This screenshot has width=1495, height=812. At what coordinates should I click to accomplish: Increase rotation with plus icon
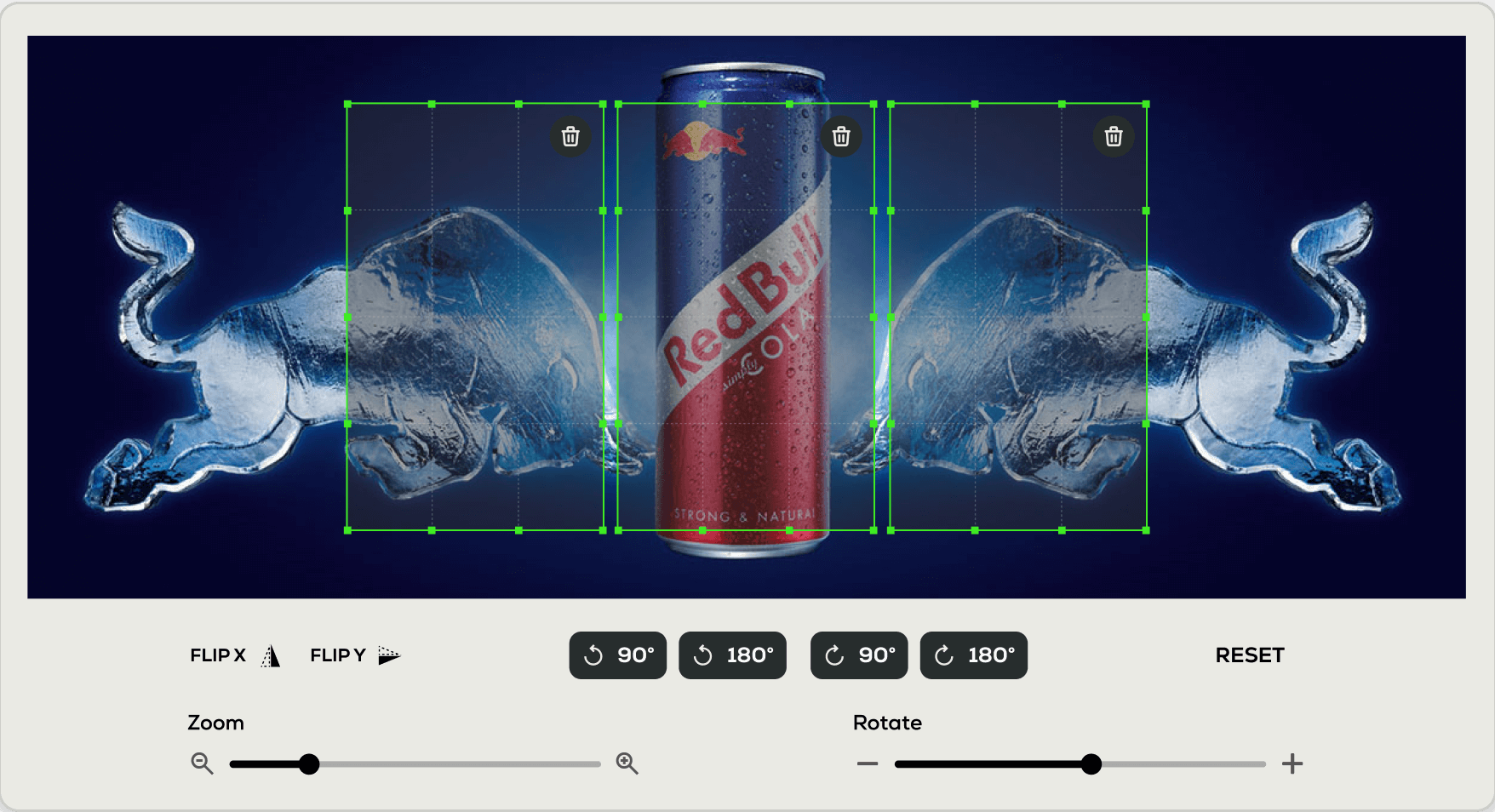tap(1292, 764)
